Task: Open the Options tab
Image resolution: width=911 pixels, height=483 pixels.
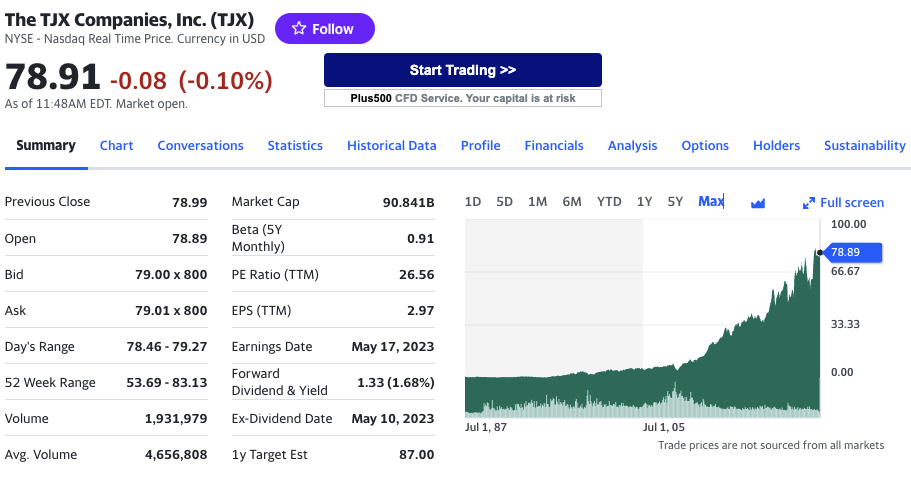Action: [x=705, y=145]
